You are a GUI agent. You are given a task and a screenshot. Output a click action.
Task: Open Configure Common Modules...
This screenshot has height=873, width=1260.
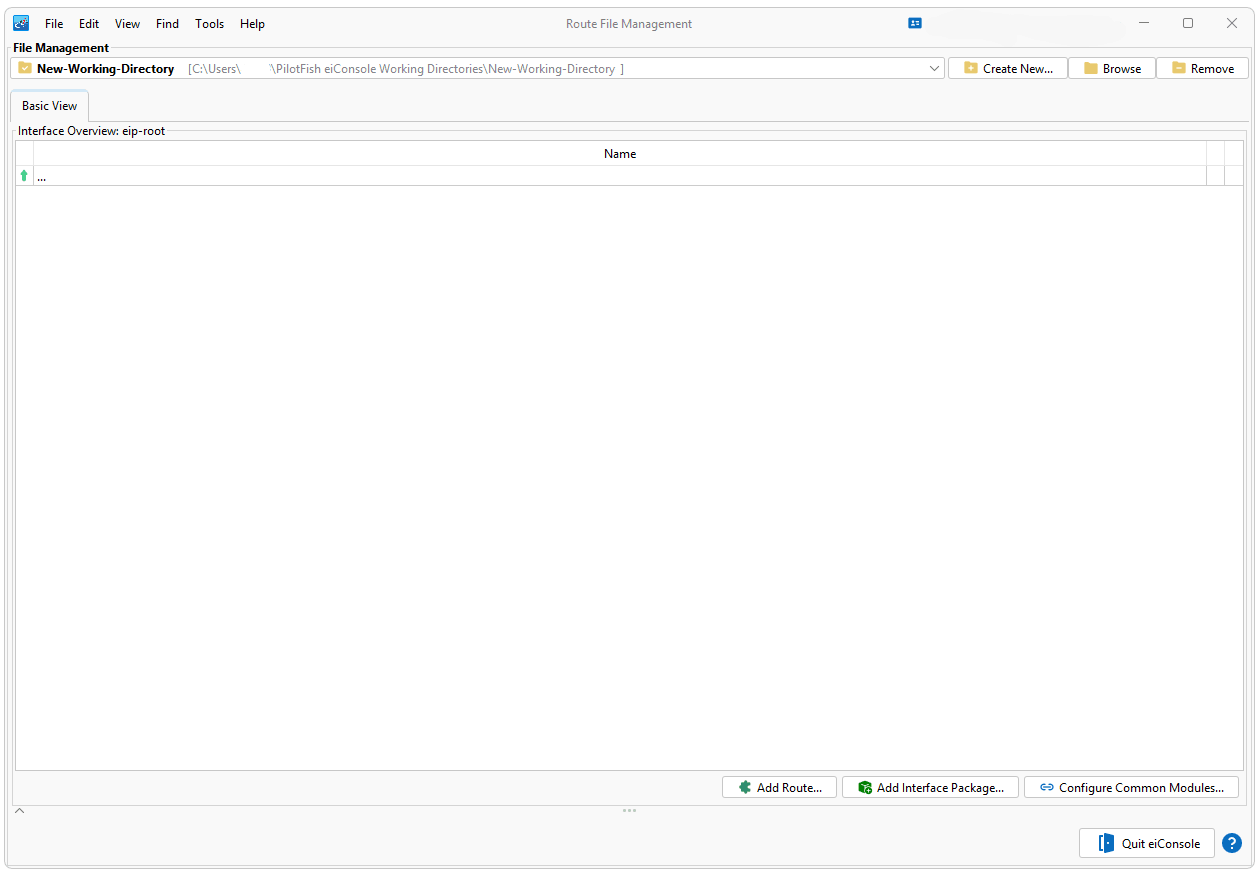tap(1131, 787)
